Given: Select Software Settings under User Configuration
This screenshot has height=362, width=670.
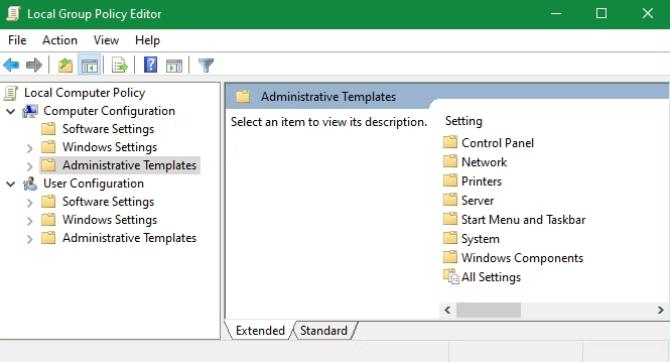Looking at the screenshot, I should [108, 202].
